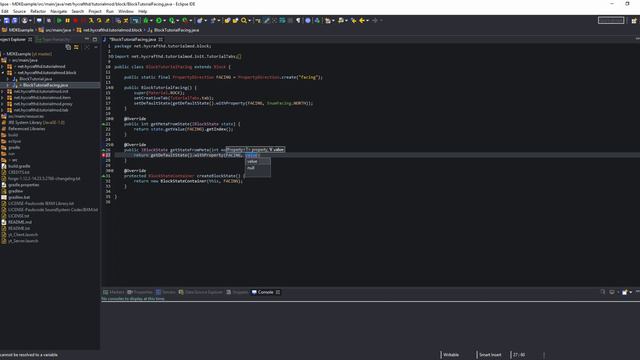This screenshot has width=640, height=360.
Task: Click the yellow Back navigation arrow
Action: (x=362, y=20)
